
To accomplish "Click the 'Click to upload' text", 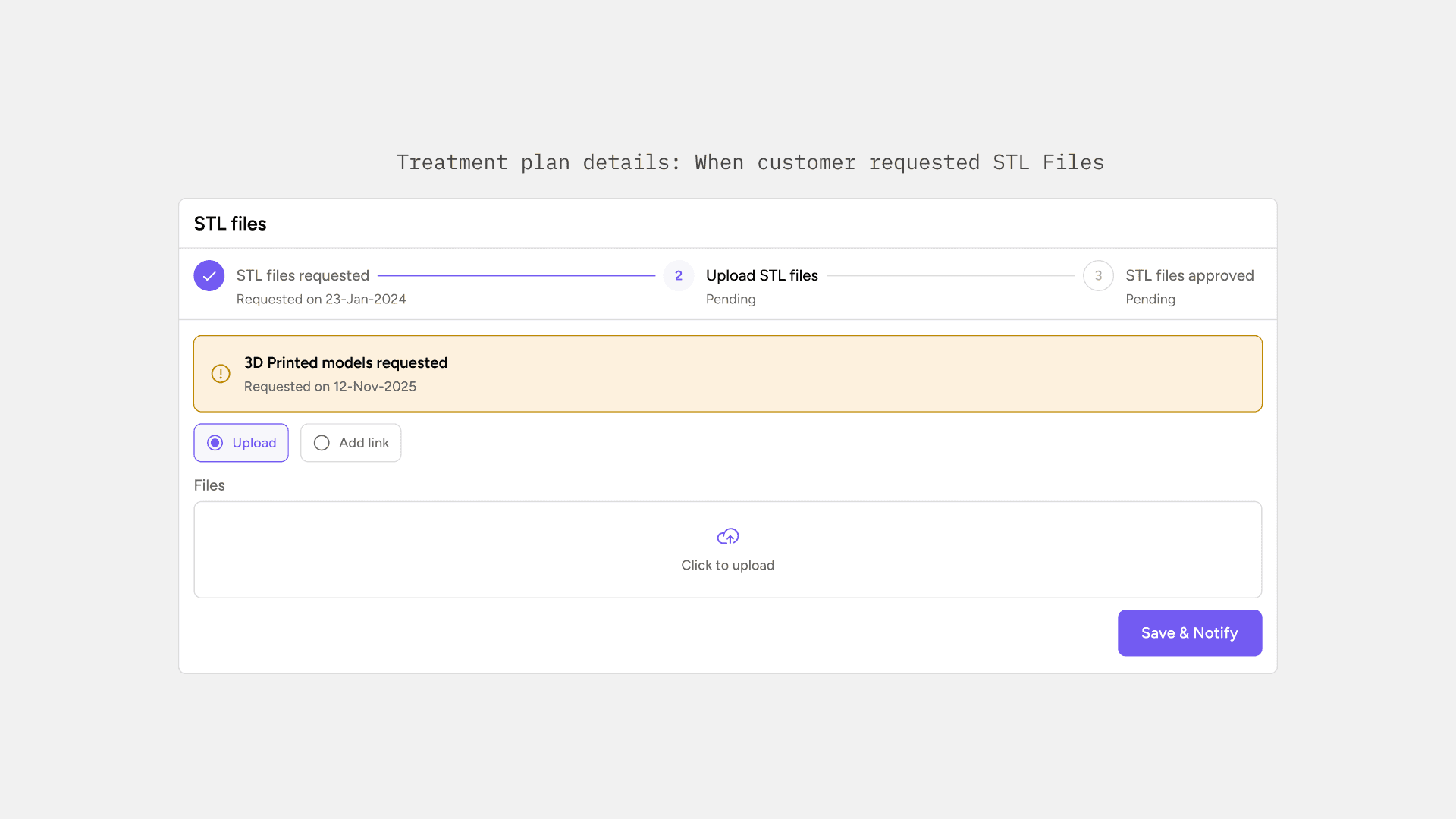I will coord(727,566).
